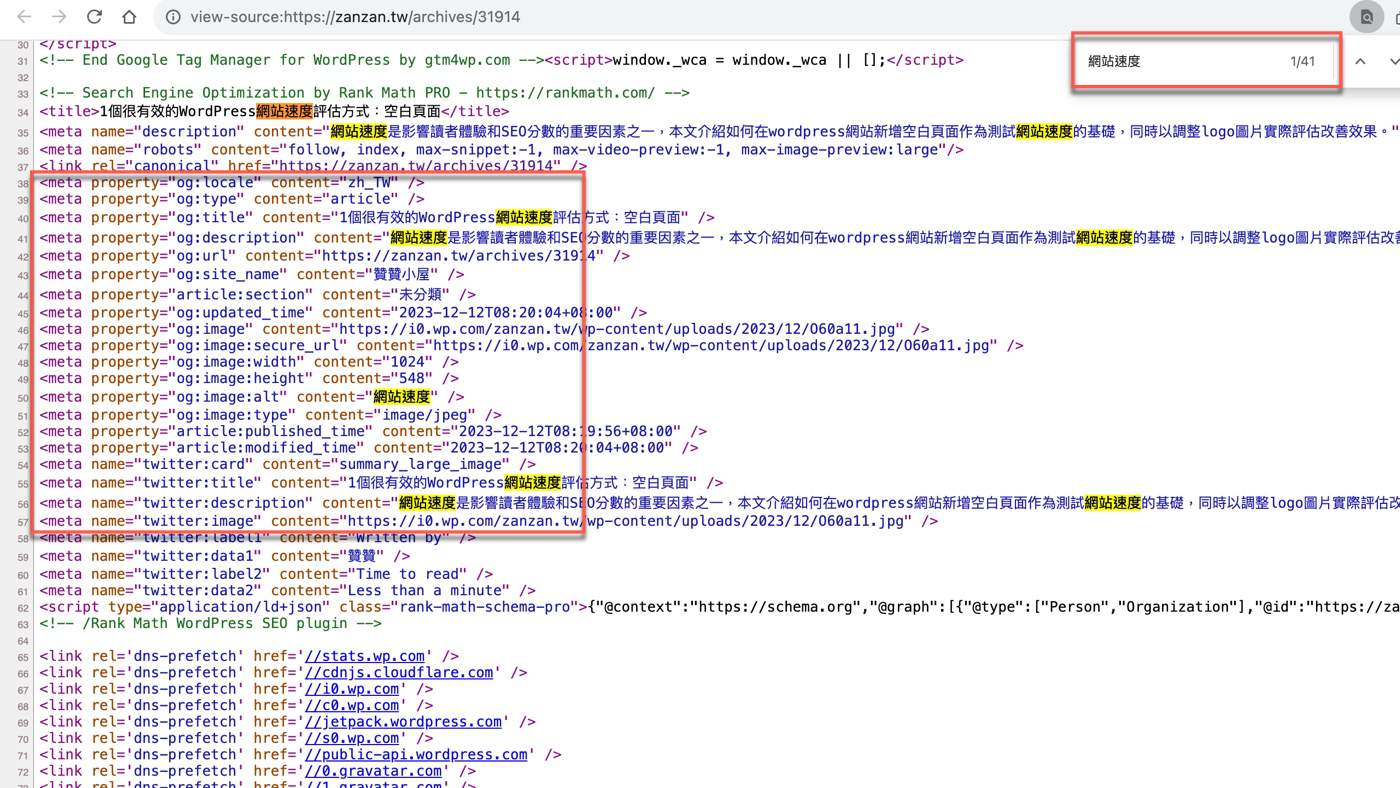The height and width of the screenshot is (788, 1400).
Task: Focus the address bar URL
Action: (355, 17)
